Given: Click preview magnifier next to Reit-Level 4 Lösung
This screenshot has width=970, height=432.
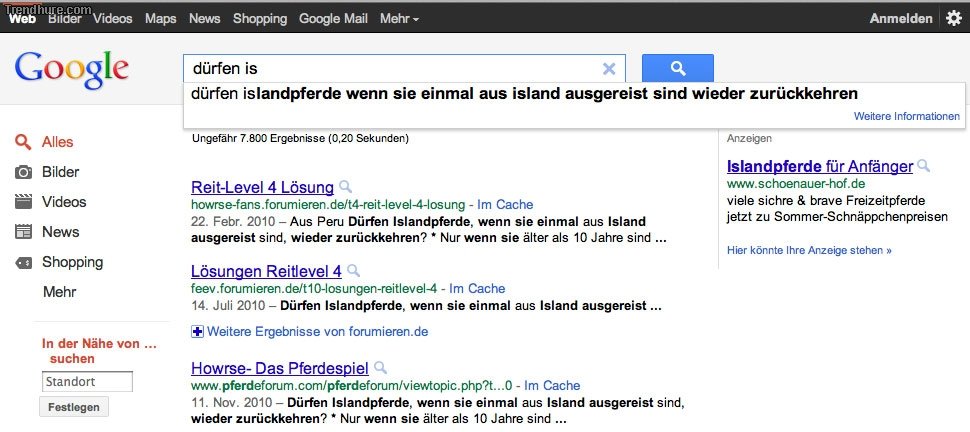Looking at the screenshot, I should point(345,187).
